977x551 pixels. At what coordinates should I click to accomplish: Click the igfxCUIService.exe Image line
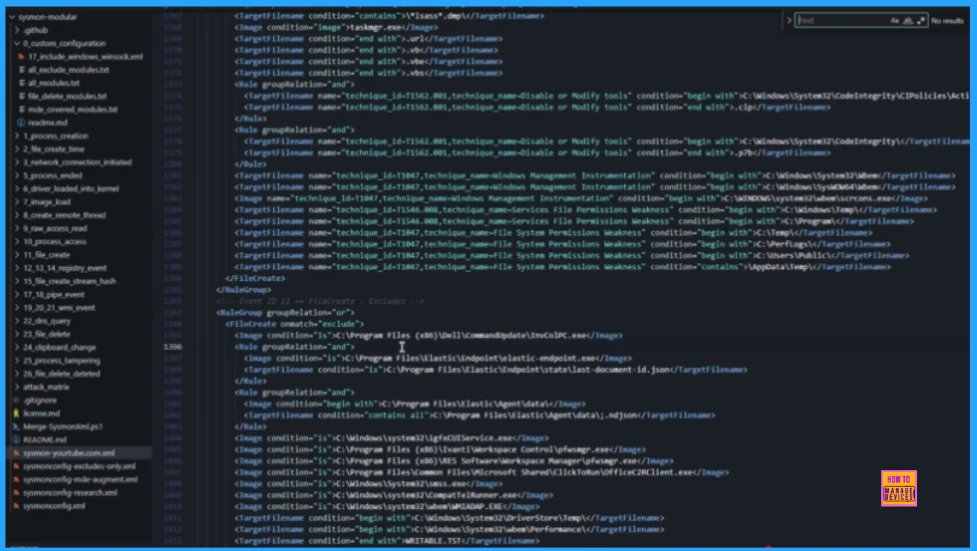tap(392, 438)
